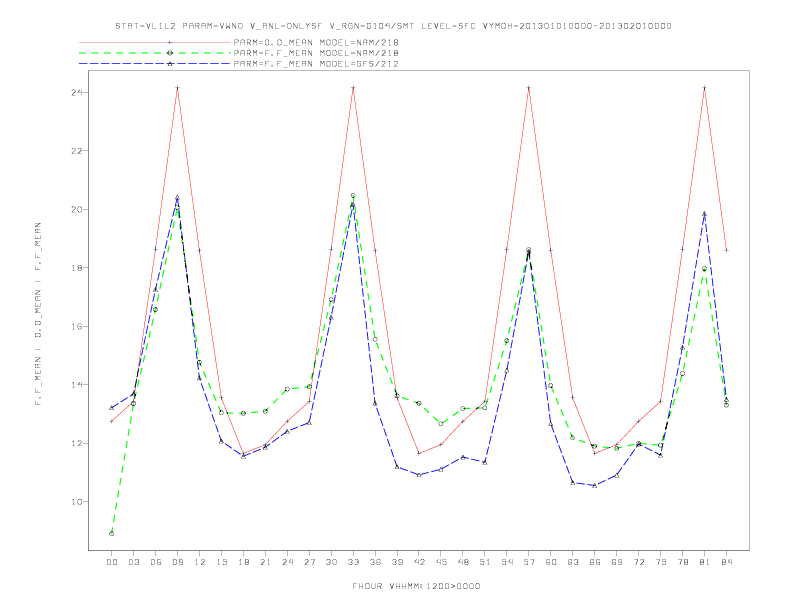Click y-axis tick value 12
The image size is (792, 612).
pos(77,443)
